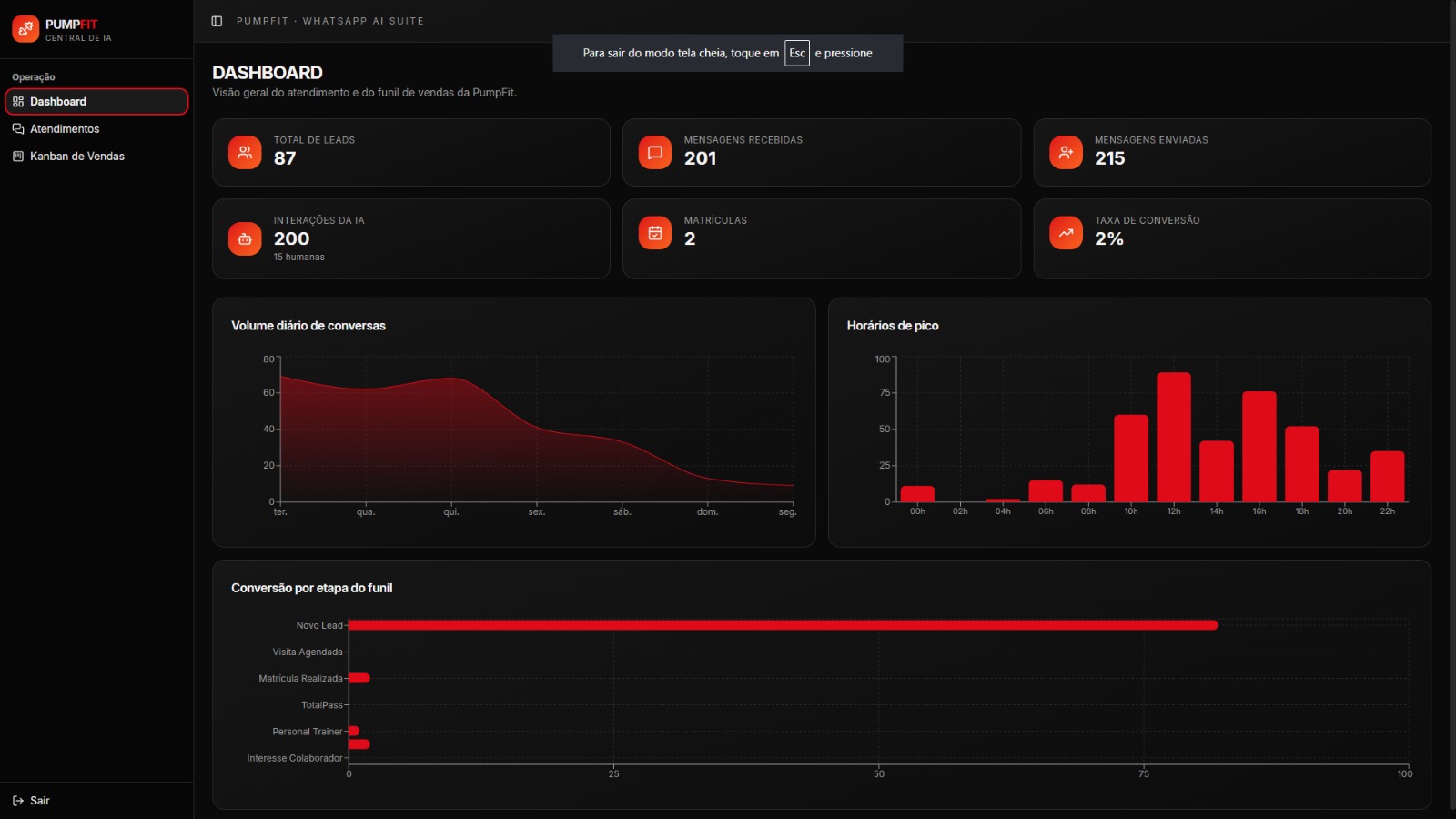The image size is (1456, 819).
Task: Click the Mensagens Recebidas chat icon
Action: click(655, 153)
